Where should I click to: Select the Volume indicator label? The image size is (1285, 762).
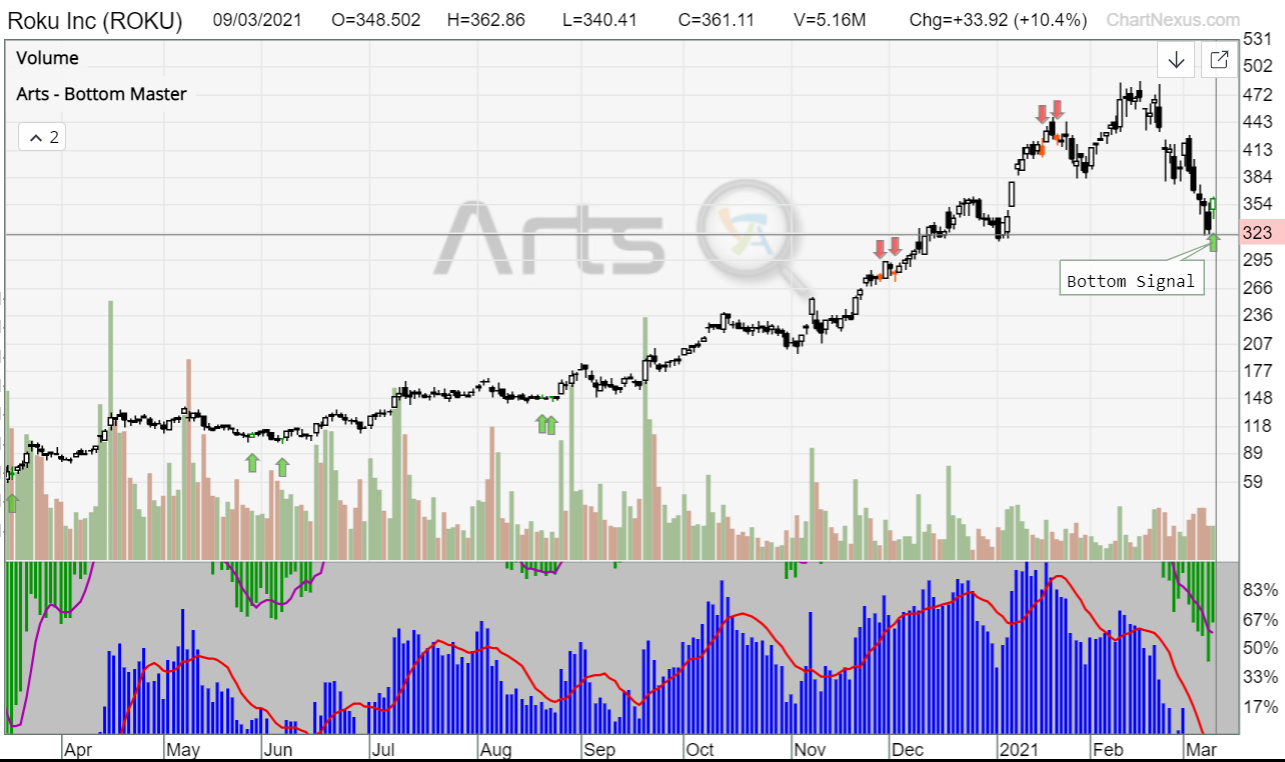47,58
